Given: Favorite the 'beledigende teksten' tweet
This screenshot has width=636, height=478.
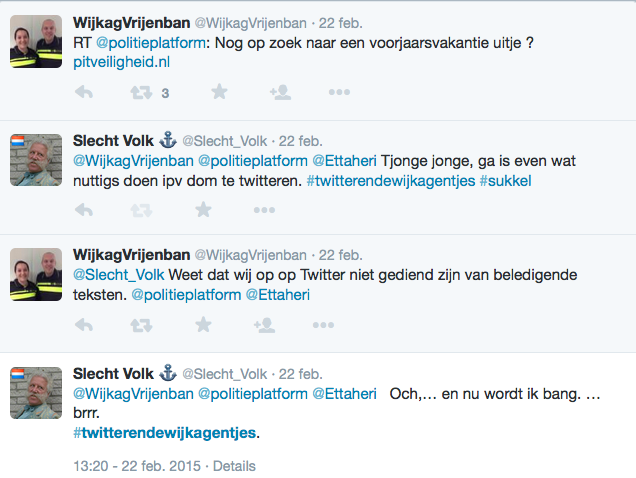Looking at the screenshot, I should [x=204, y=325].
